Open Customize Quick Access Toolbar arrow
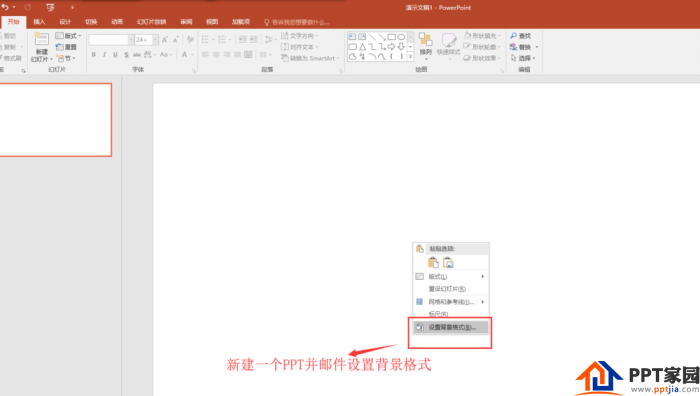This screenshot has height=396, width=700. (72, 7)
